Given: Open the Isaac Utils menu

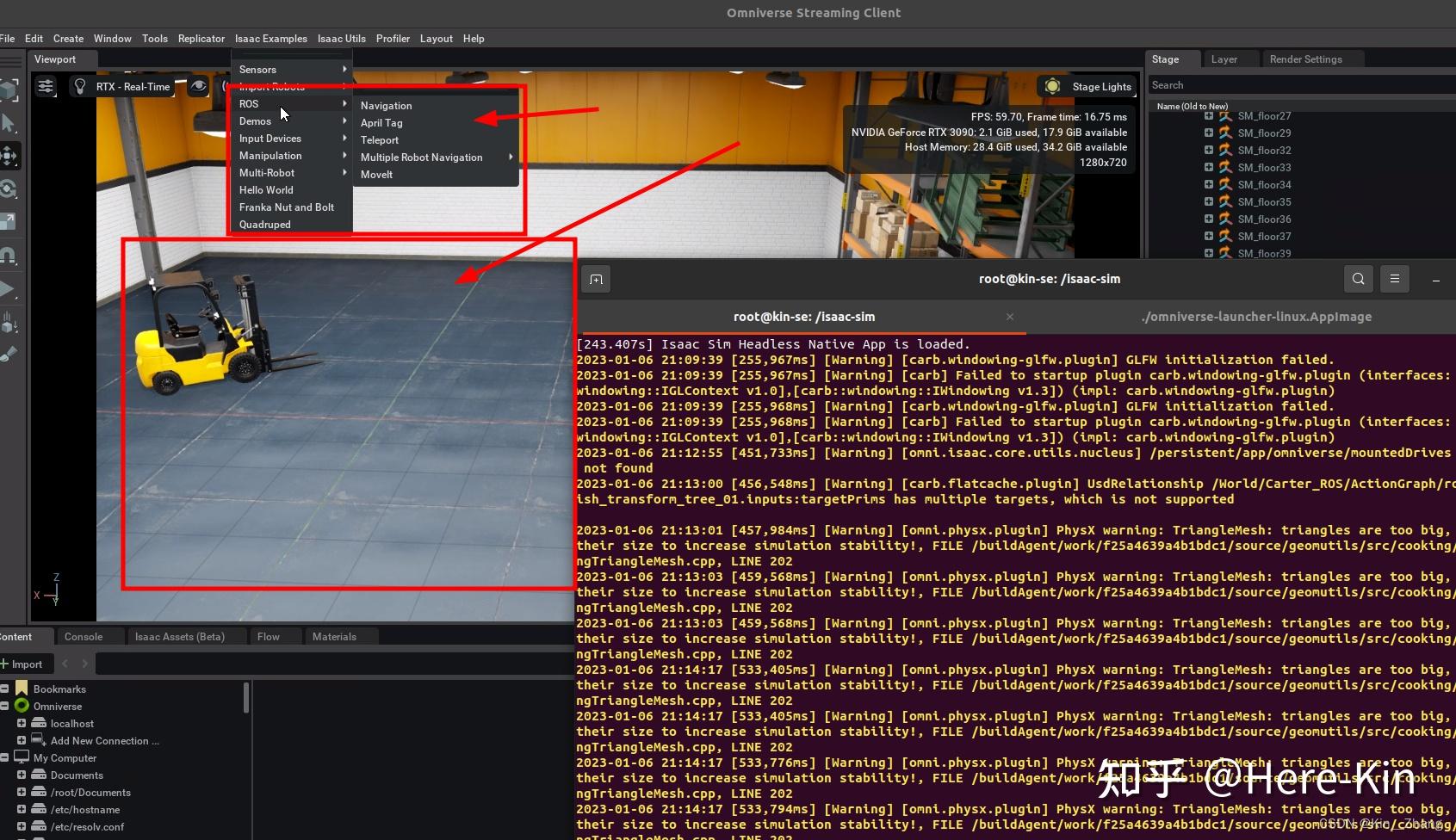Looking at the screenshot, I should (x=341, y=39).
